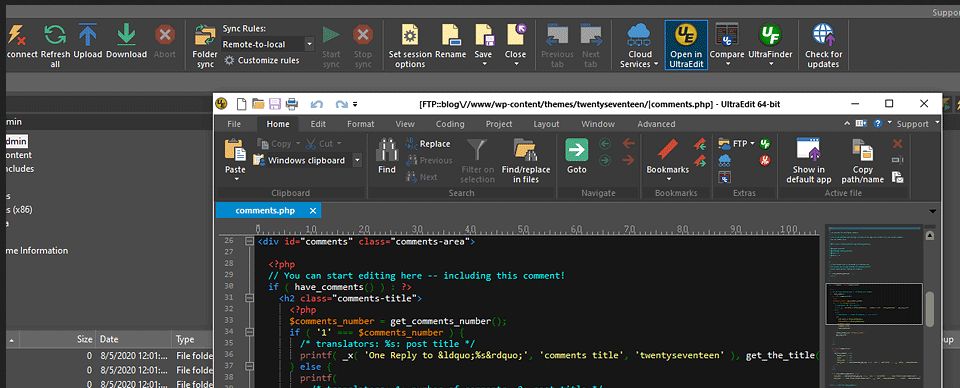Click the Folder sync icon
The width and height of the screenshot is (960, 388).
pyautogui.click(x=205, y=35)
